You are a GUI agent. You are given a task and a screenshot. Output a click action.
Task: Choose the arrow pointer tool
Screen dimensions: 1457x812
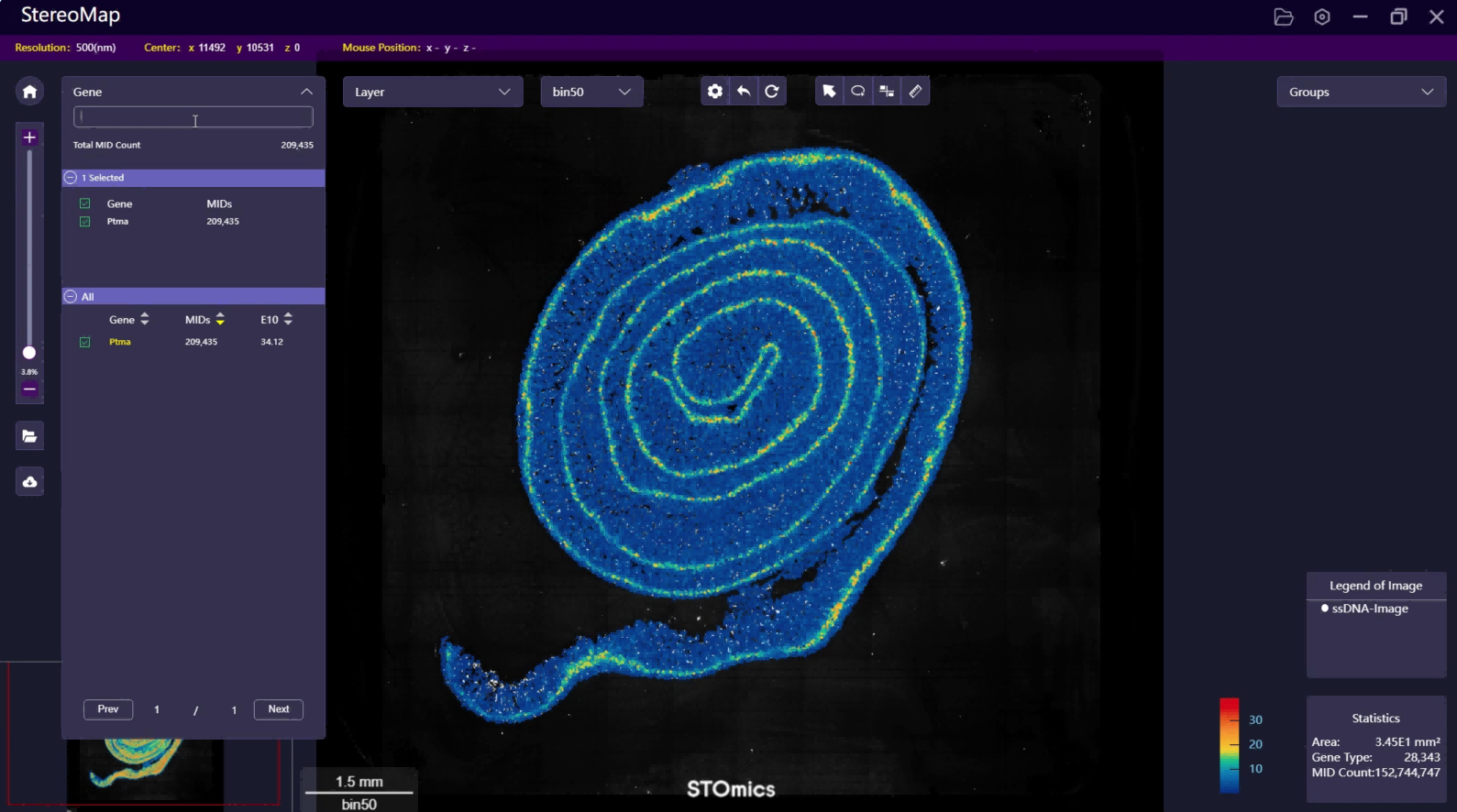pyautogui.click(x=829, y=92)
